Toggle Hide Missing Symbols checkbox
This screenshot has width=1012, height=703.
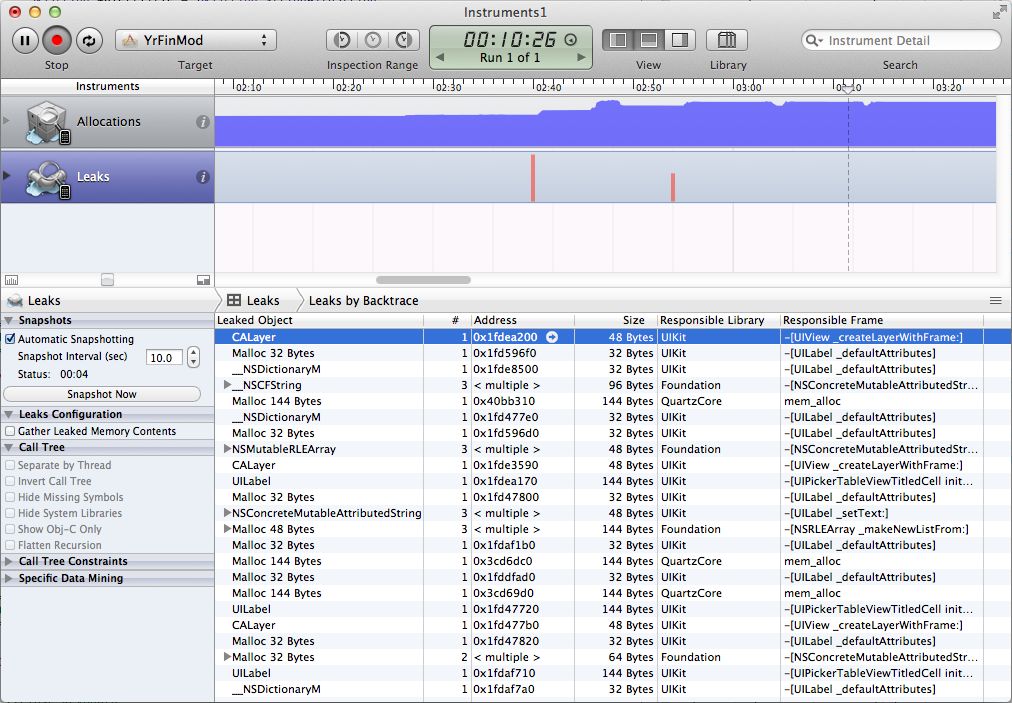(10, 498)
